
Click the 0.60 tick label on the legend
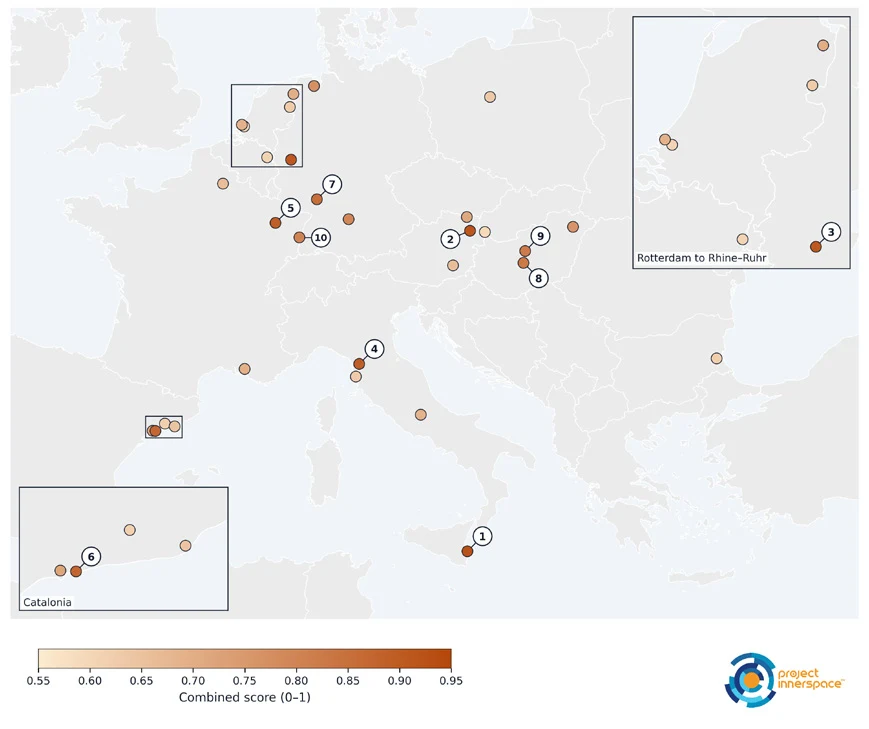click(x=90, y=680)
